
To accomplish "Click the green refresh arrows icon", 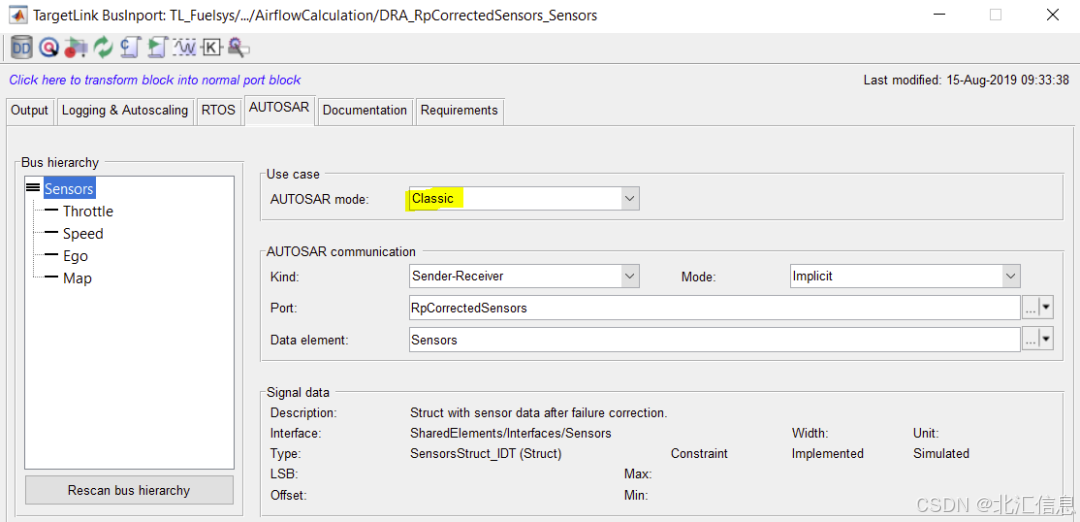I will (x=103, y=47).
